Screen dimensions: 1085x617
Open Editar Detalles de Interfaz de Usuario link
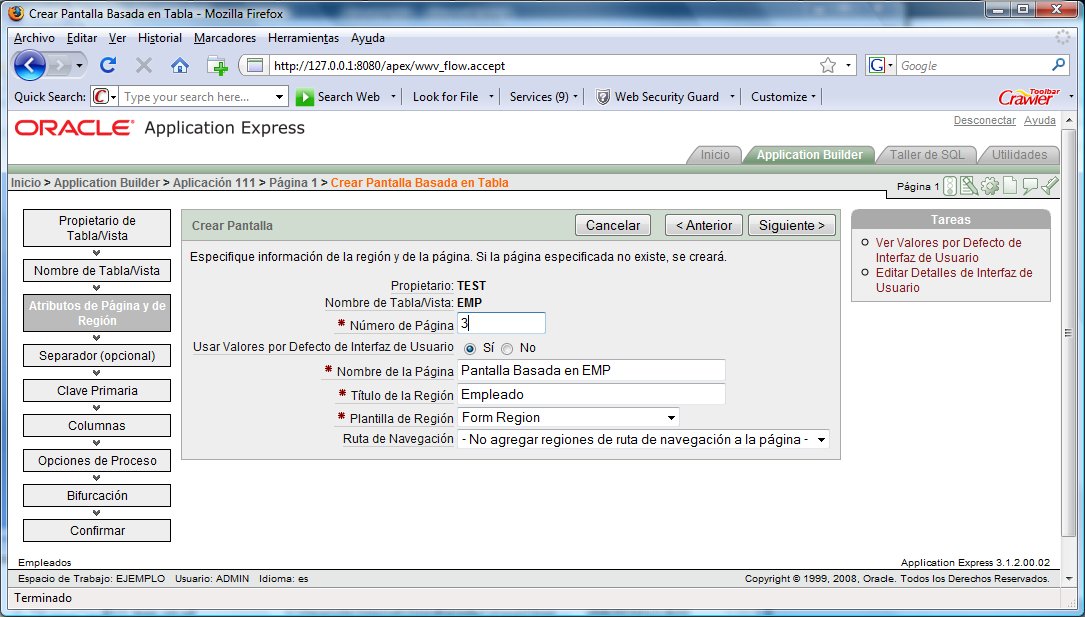tap(954, 280)
